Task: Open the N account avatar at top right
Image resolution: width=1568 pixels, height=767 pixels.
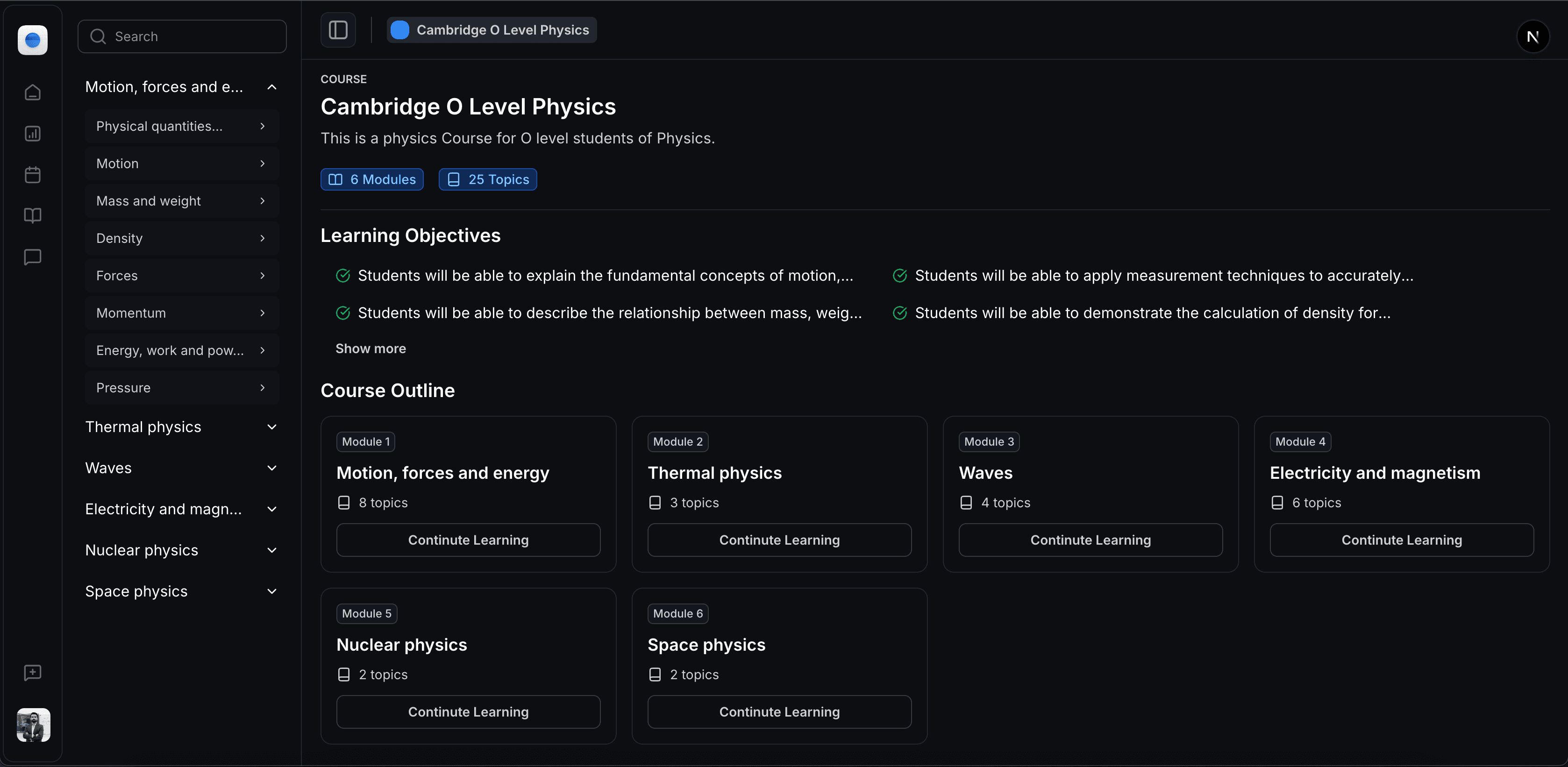Action: tap(1534, 36)
